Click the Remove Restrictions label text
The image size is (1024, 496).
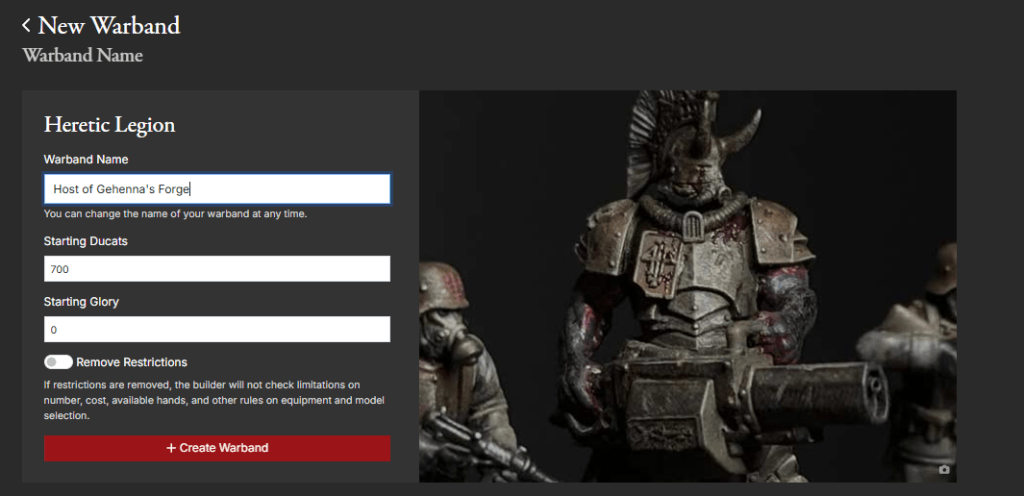click(131, 362)
